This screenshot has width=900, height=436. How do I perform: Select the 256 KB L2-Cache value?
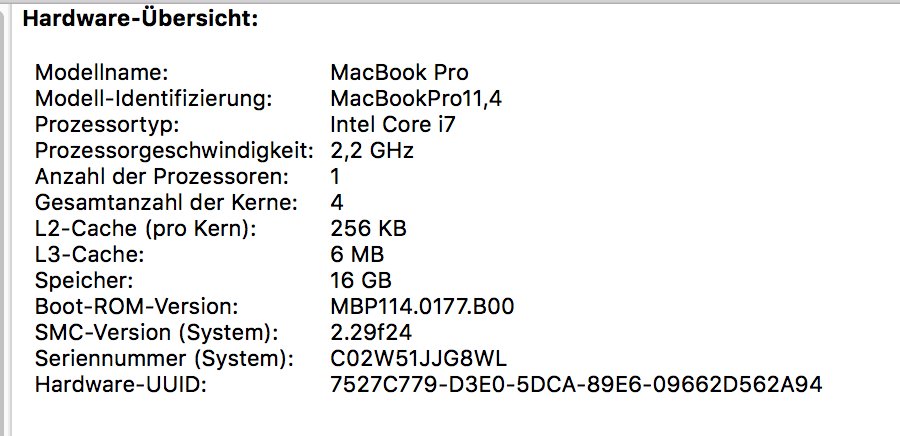pos(368,229)
